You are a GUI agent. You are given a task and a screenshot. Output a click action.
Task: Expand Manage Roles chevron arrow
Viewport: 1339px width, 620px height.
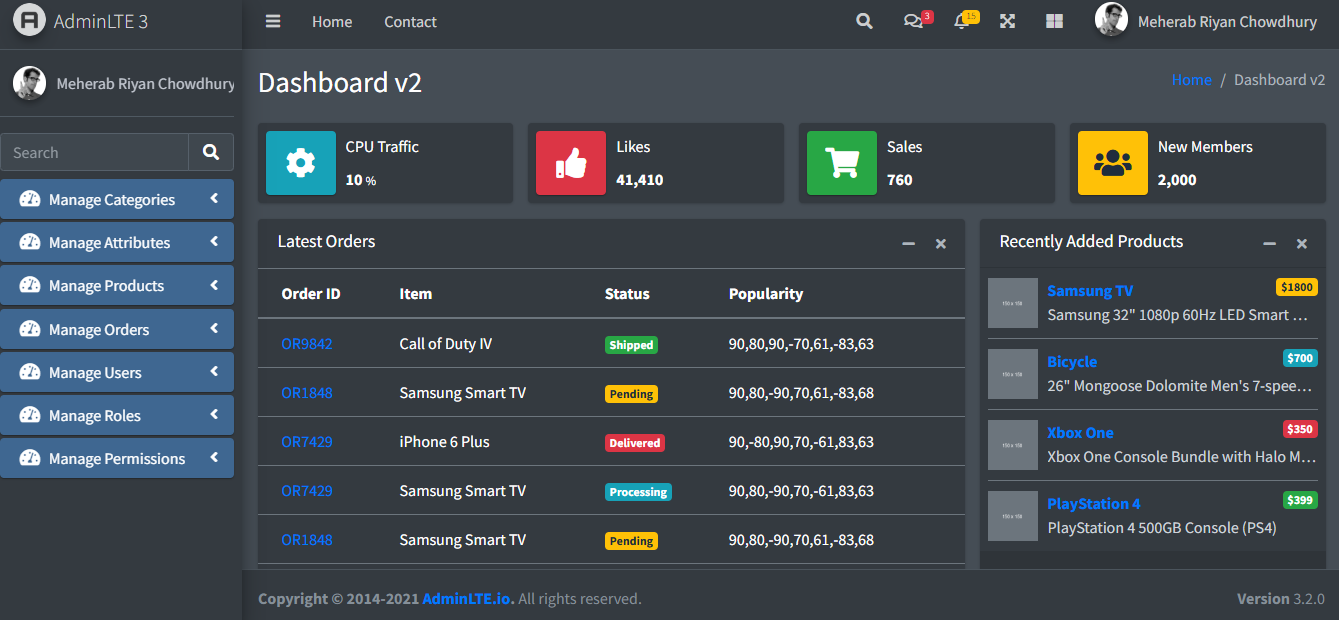[x=214, y=415]
